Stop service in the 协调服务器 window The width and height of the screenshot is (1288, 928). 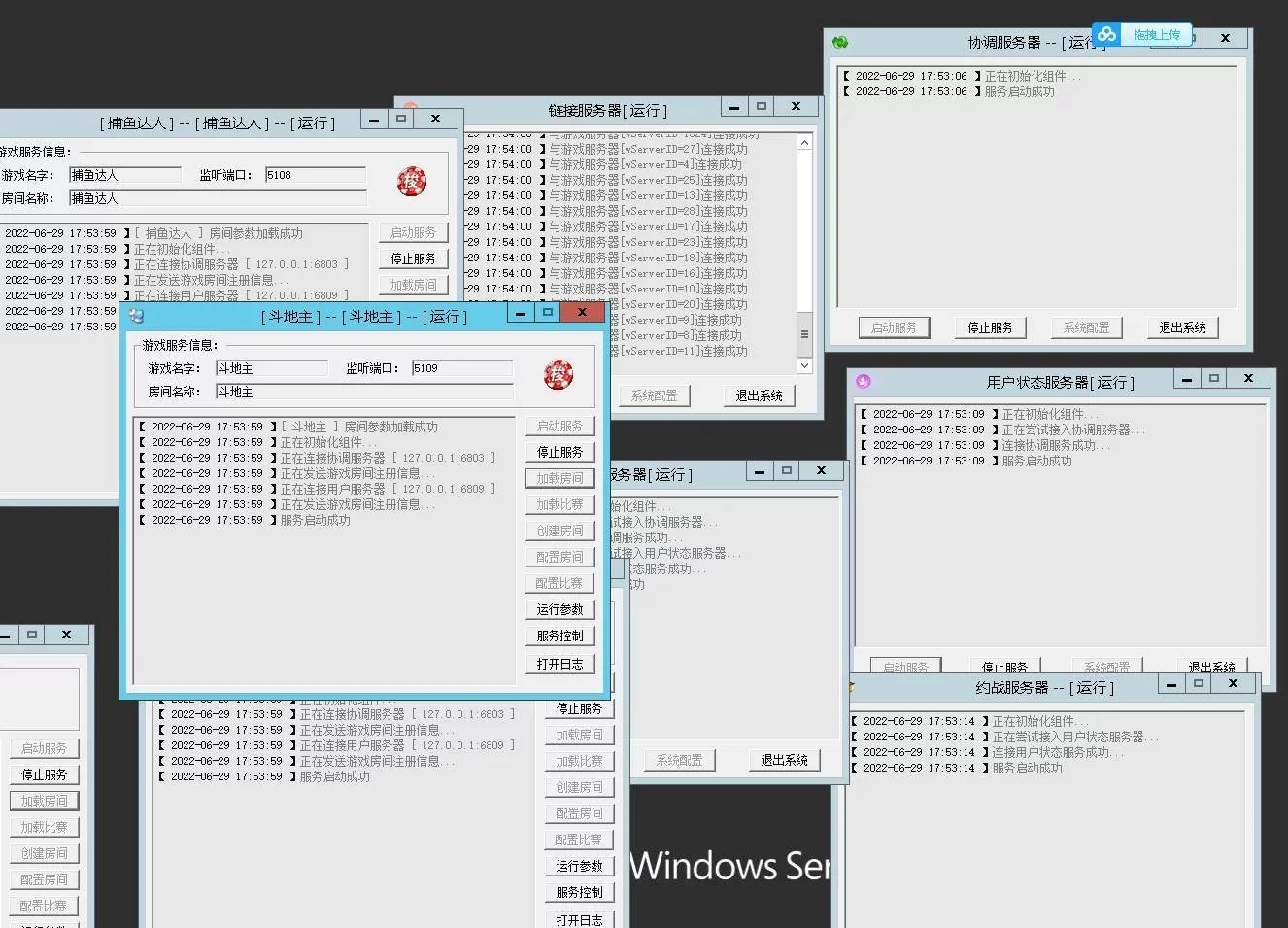click(x=990, y=327)
